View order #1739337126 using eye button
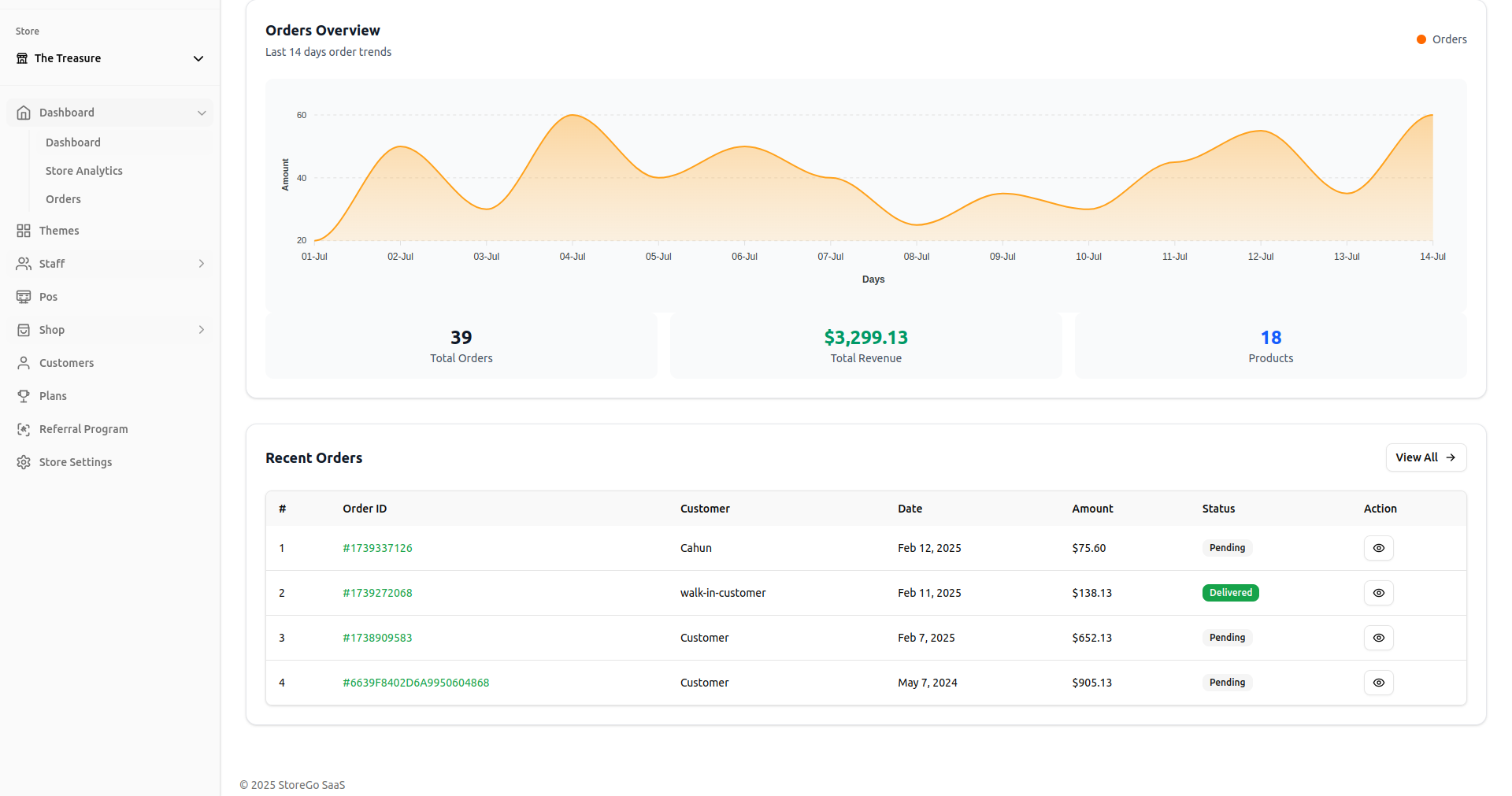Image resolution: width=1512 pixels, height=796 pixels. coord(1378,548)
